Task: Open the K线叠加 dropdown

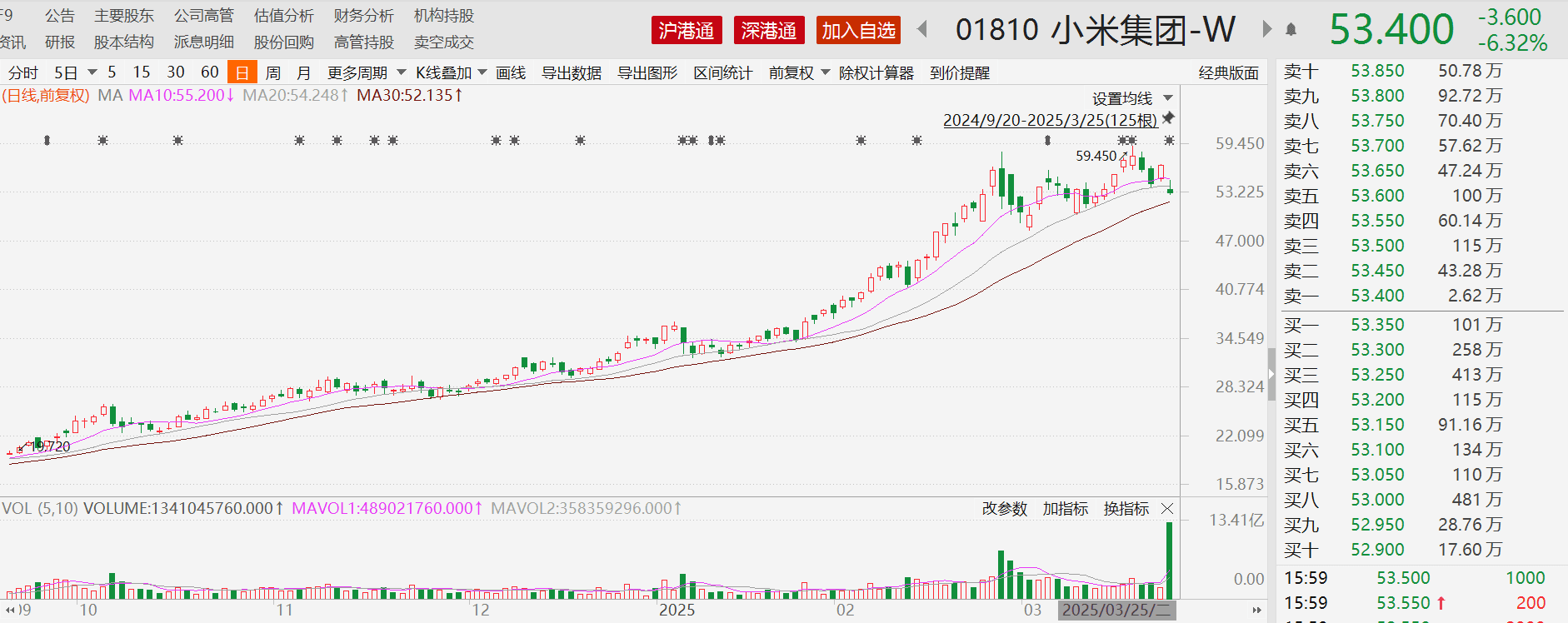Action: tap(452, 72)
